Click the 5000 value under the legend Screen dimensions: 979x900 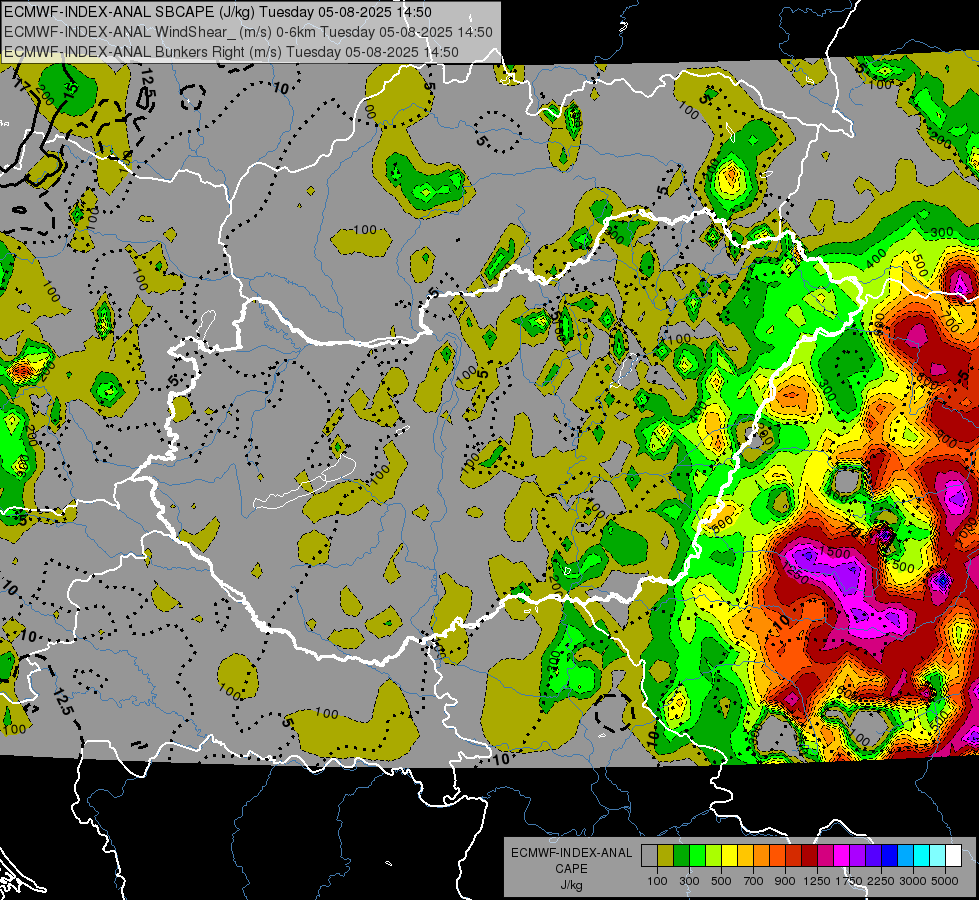945,881
